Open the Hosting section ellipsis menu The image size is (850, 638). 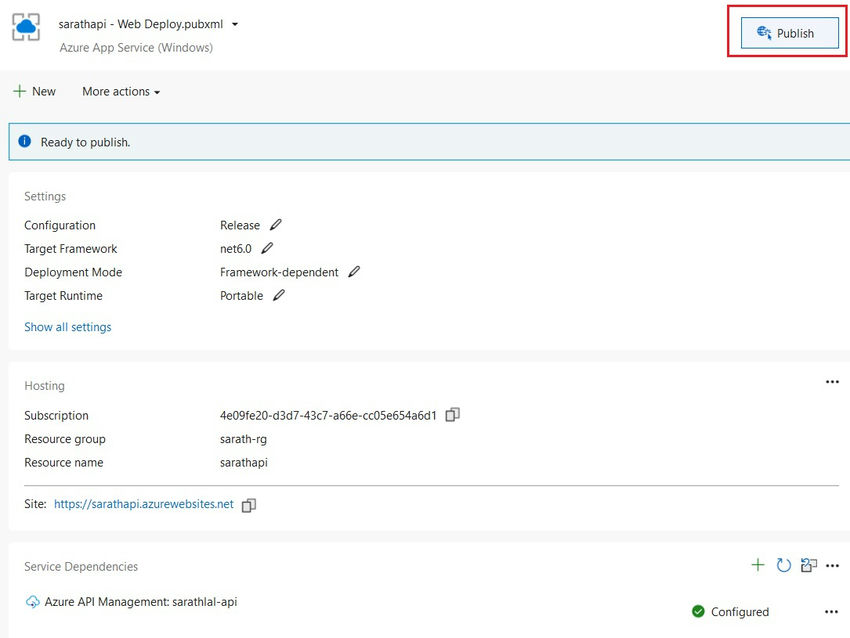(832, 381)
